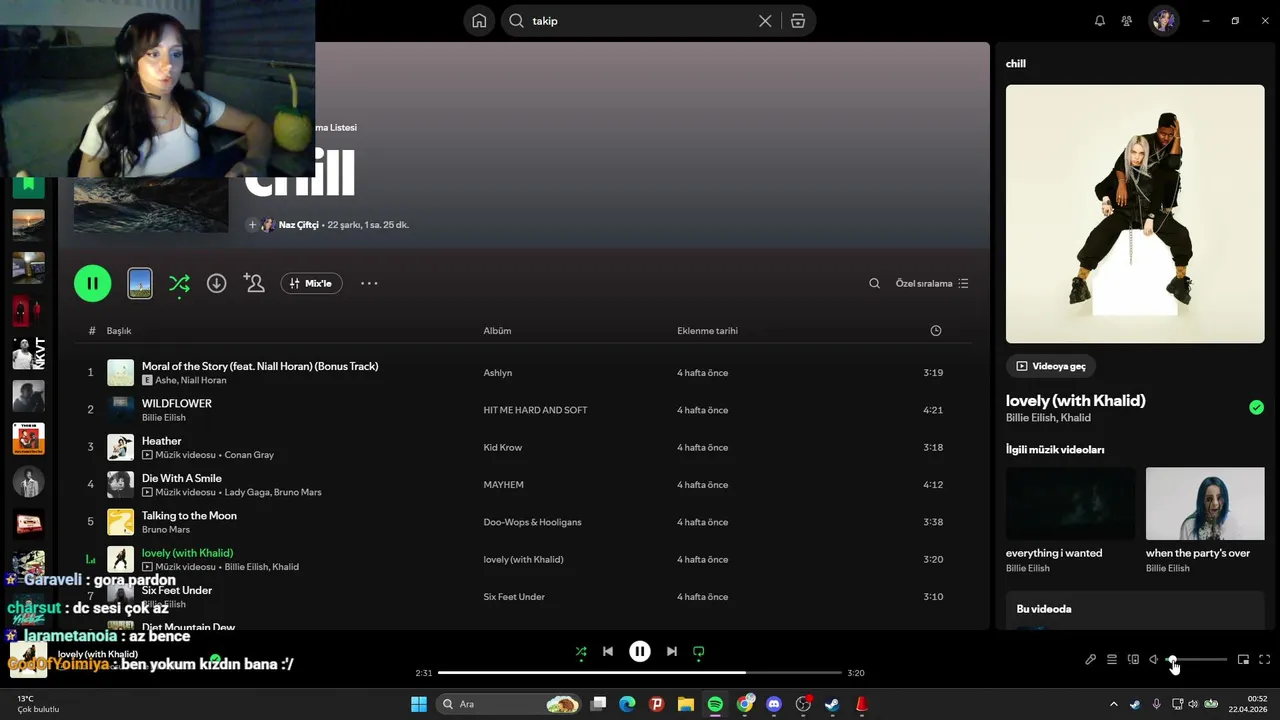Click the plus icon before the owner avatar
Screen dimensions: 1280x720
tap(252, 225)
